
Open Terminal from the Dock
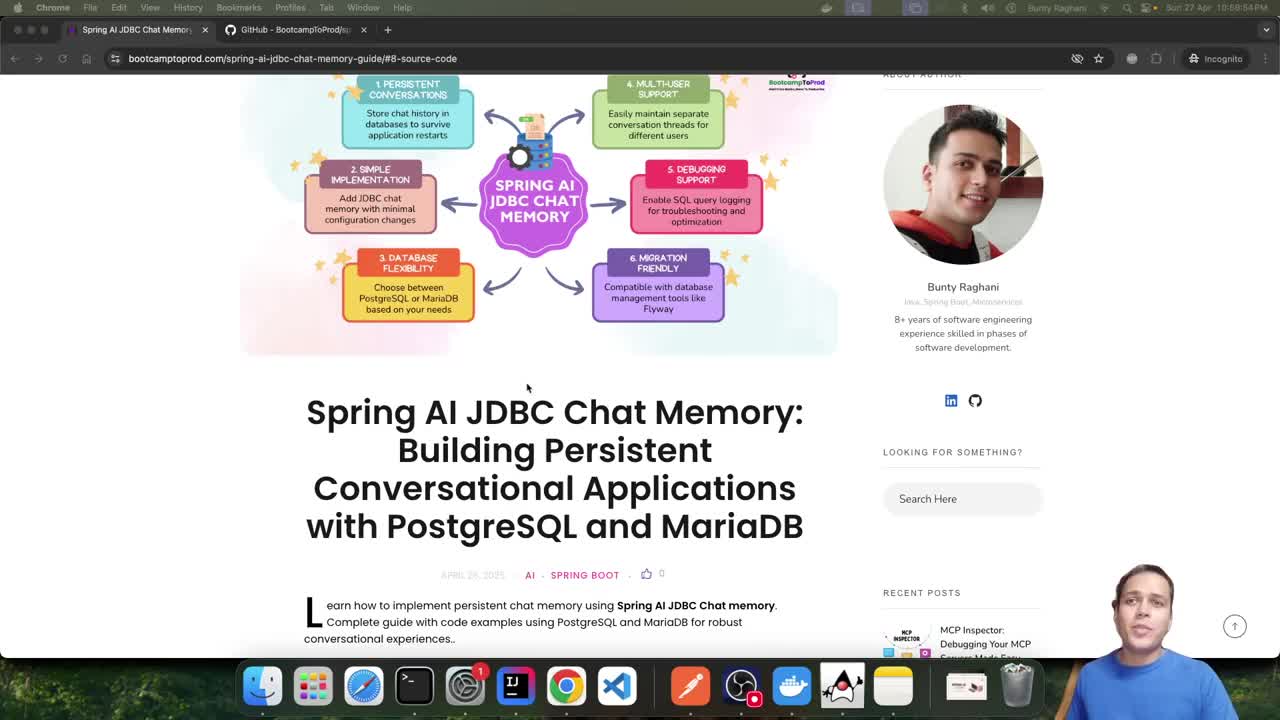tap(414, 686)
